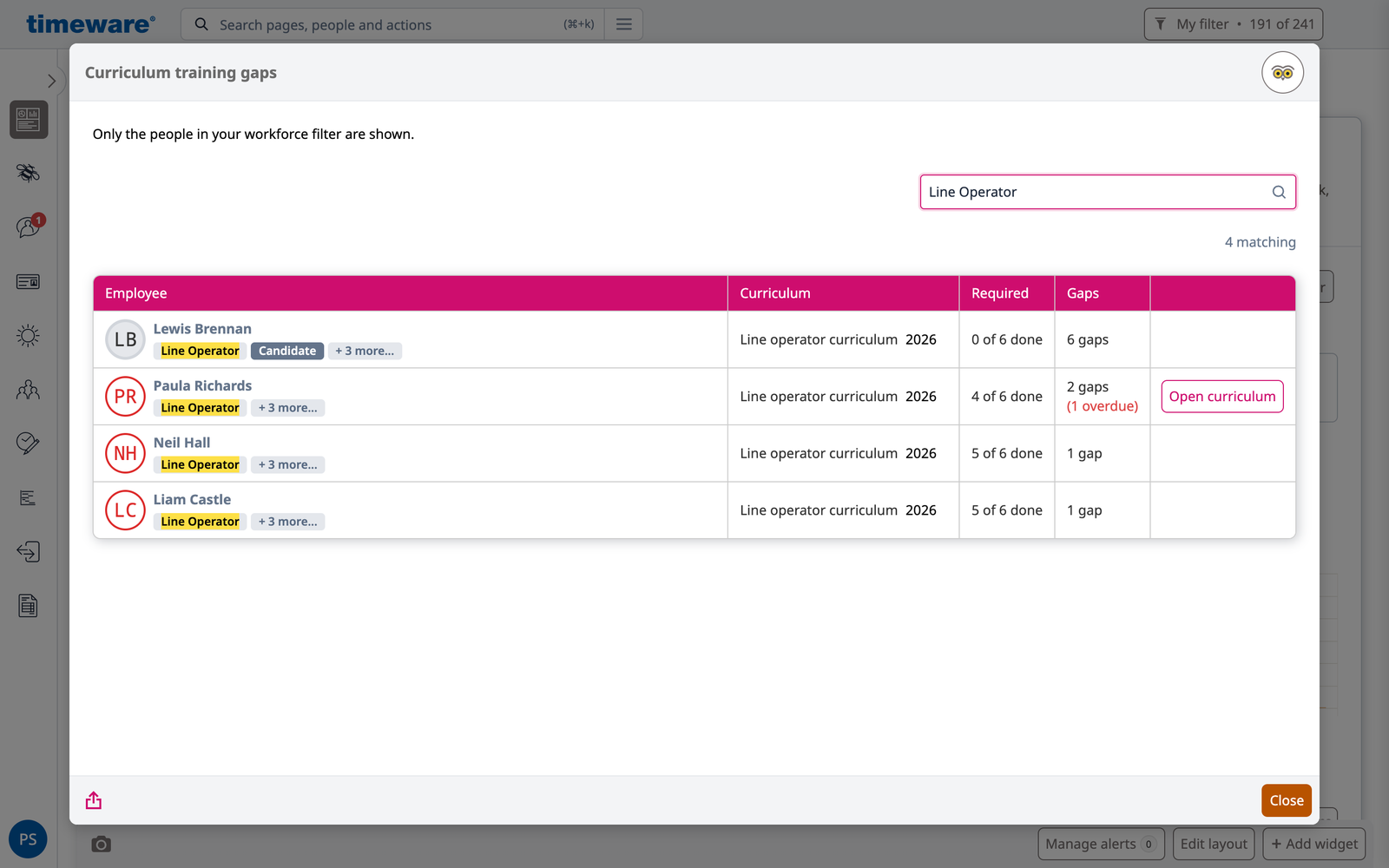
Task: Open Lewis Brennan employee name link
Action: 202,329
